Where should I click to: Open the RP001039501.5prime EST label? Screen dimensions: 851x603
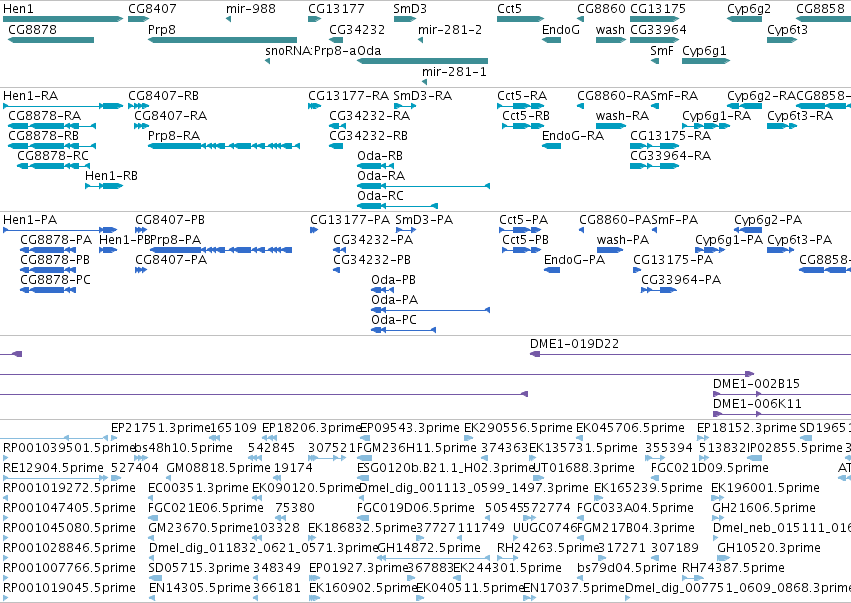pos(68,448)
